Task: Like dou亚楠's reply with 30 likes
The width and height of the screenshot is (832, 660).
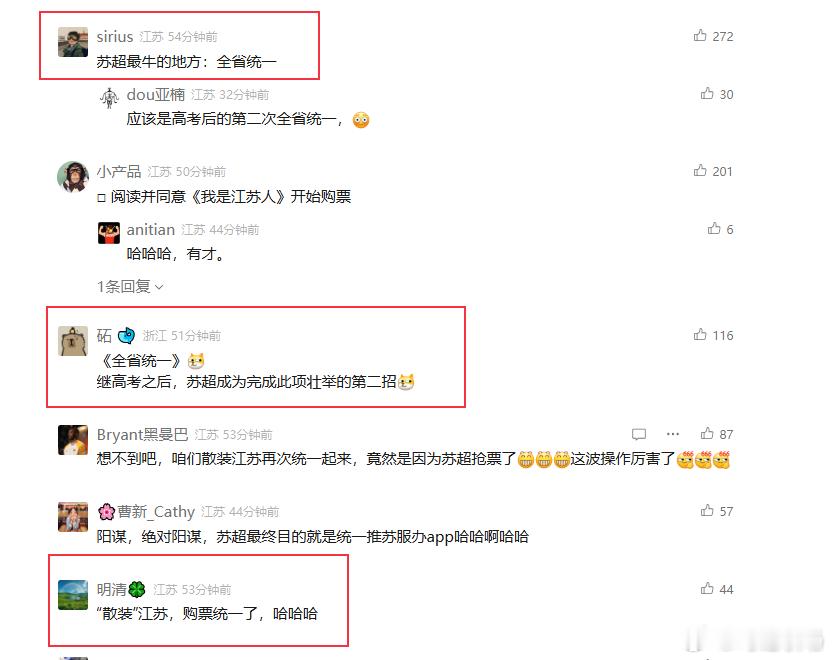Action: tap(707, 93)
